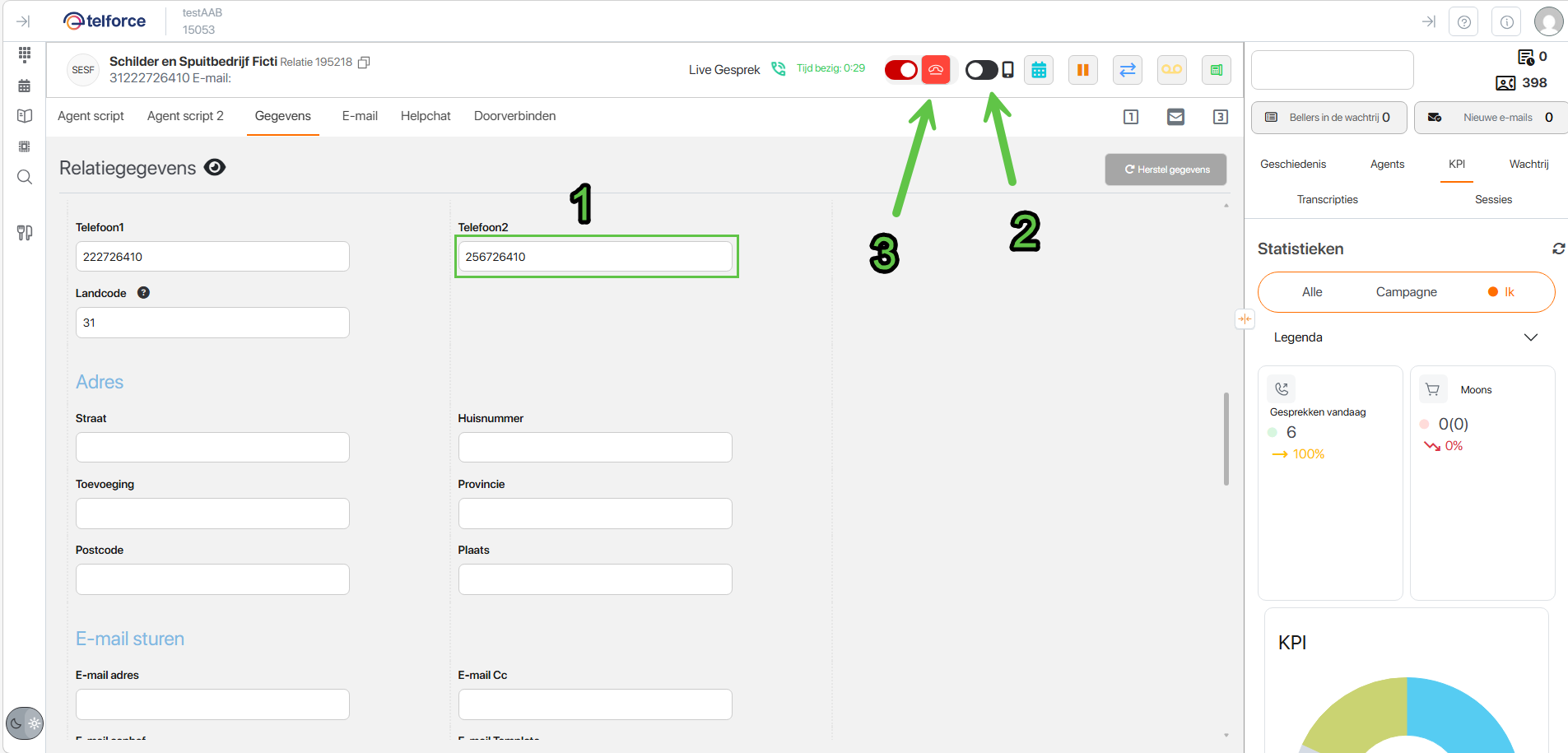1568x753 pixels.
Task: Open the dial pad in left sidebar
Action: (25, 54)
